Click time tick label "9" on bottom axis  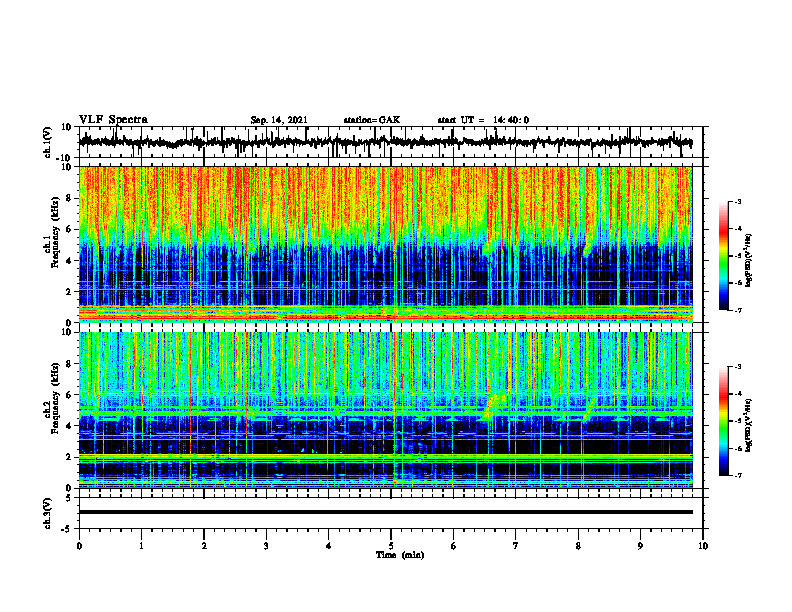(x=640, y=546)
